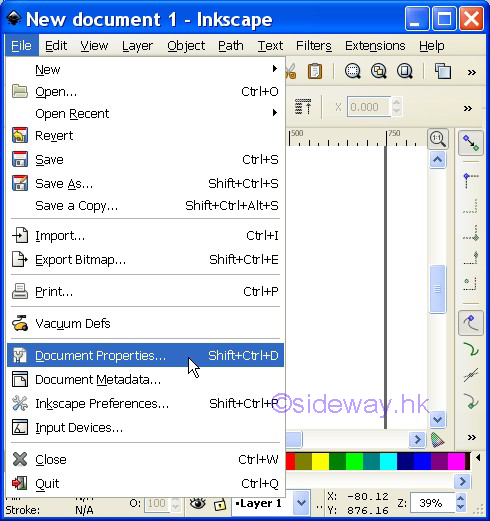Viewport: 490px width, 521px height.
Task: Click the Duplicate object toolbar icon
Action: pos(443,71)
